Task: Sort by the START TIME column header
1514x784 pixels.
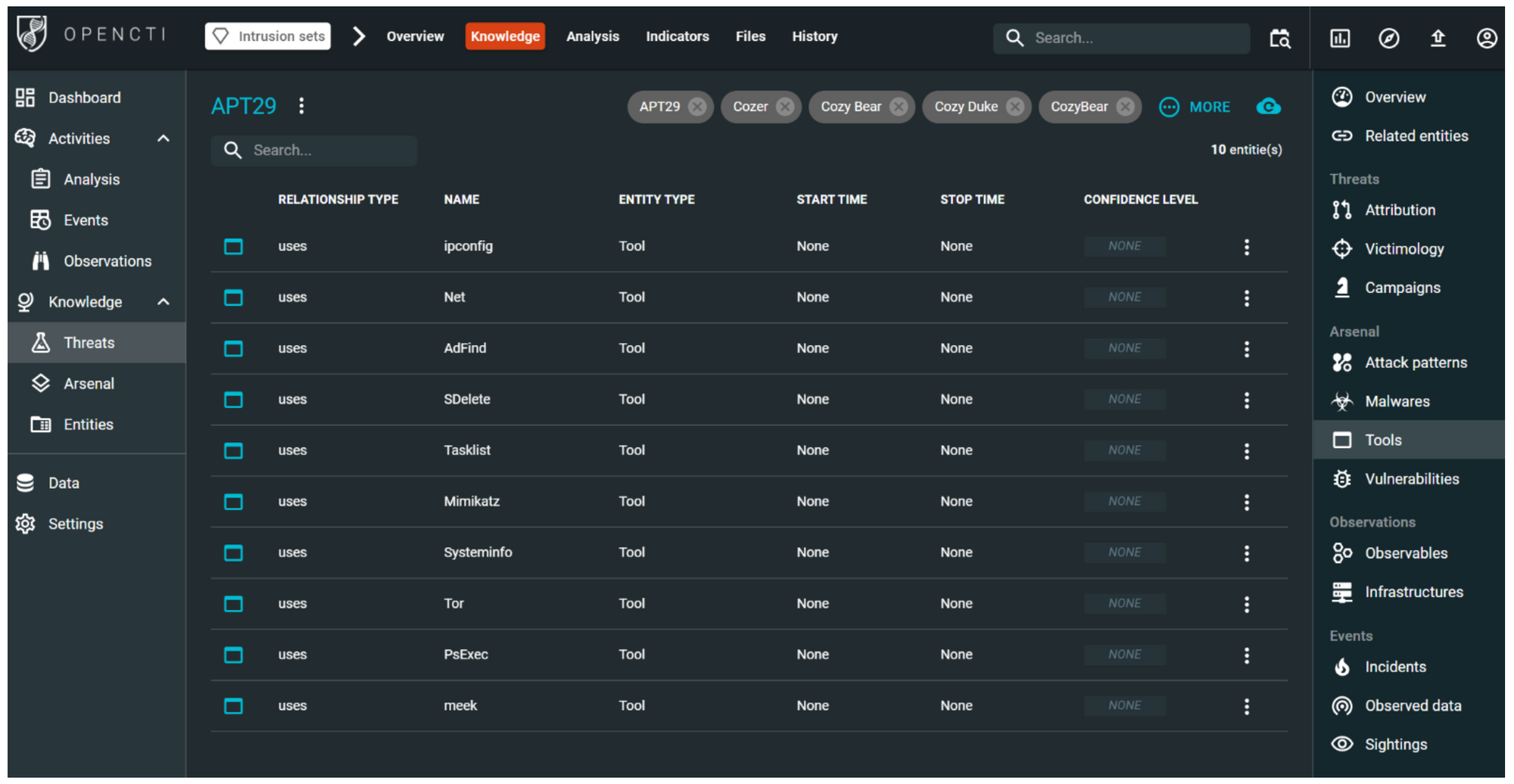Action: (x=831, y=200)
